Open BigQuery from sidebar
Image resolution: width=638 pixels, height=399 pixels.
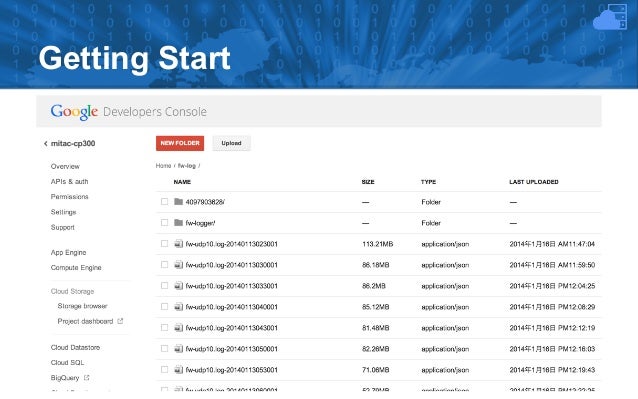coord(65,378)
